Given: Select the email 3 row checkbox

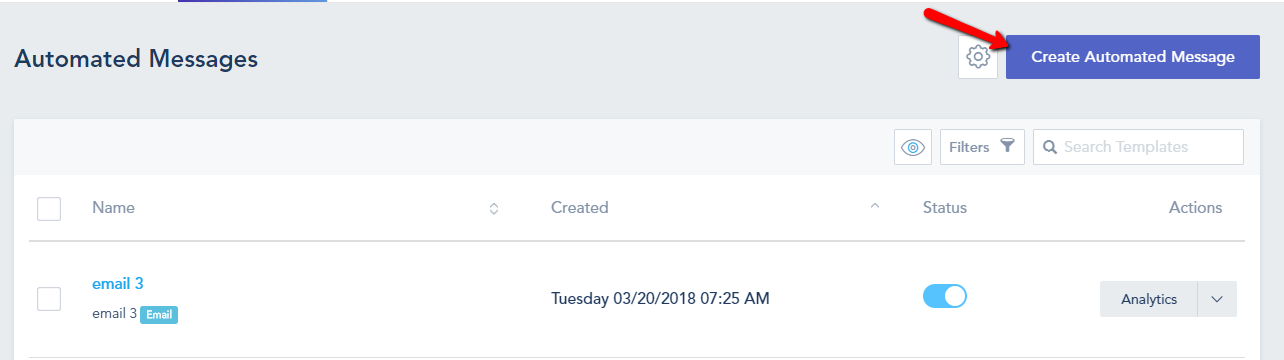Looking at the screenshot, I should point(49,299).
